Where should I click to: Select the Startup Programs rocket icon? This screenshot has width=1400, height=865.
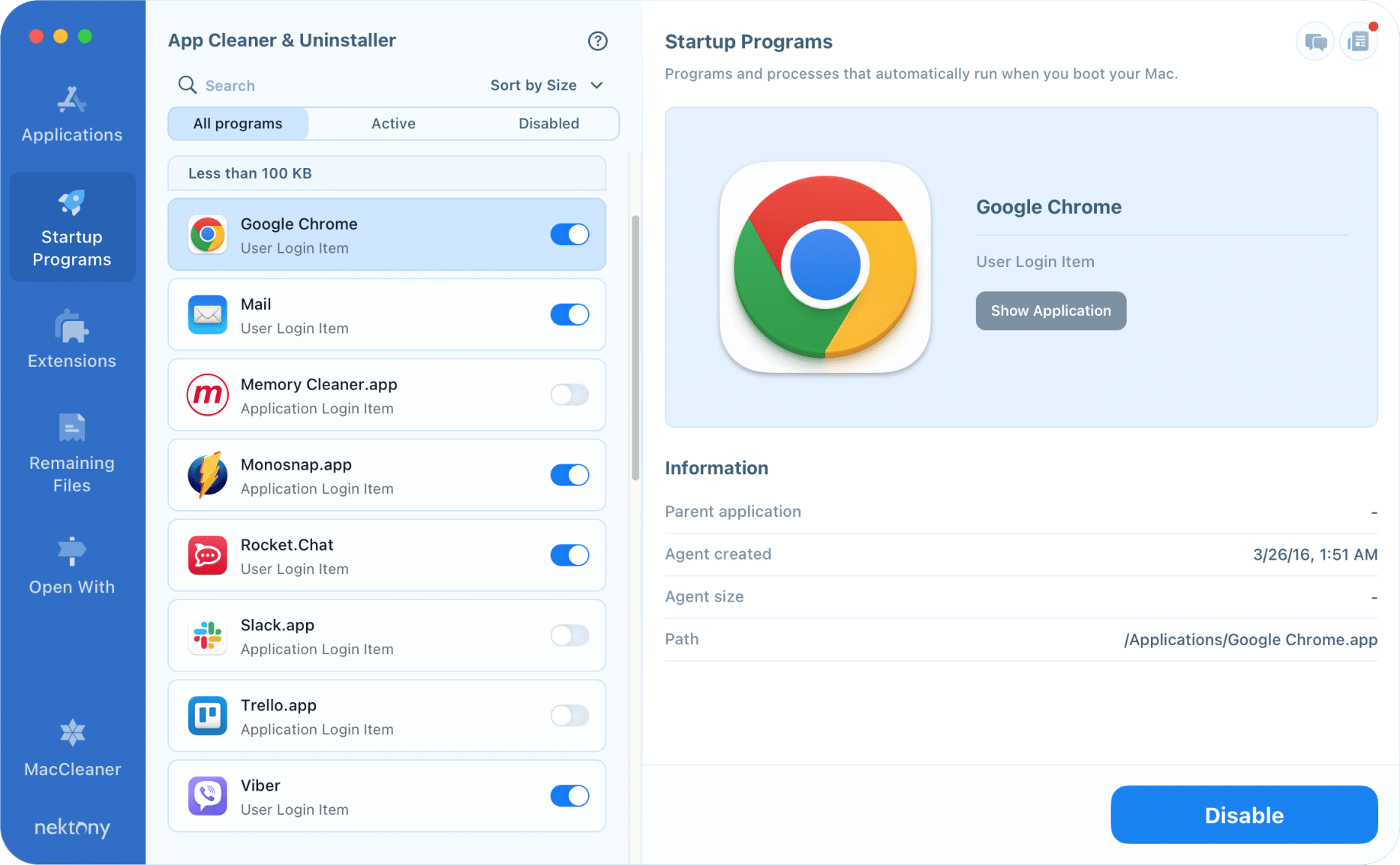click(x=72, y=202)
